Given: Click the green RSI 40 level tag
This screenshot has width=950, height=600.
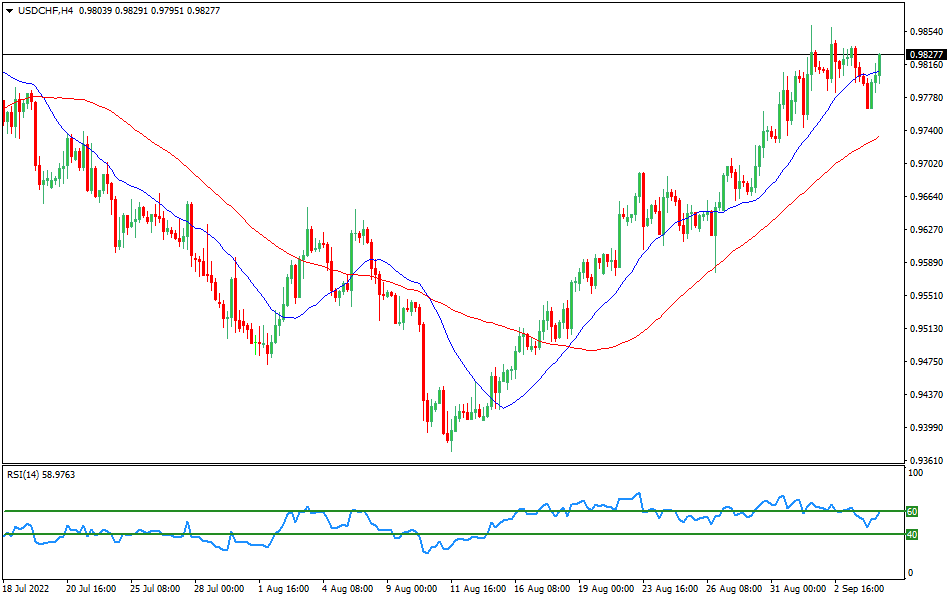Looking at the screenshot, I should click(x=911, y=534).
